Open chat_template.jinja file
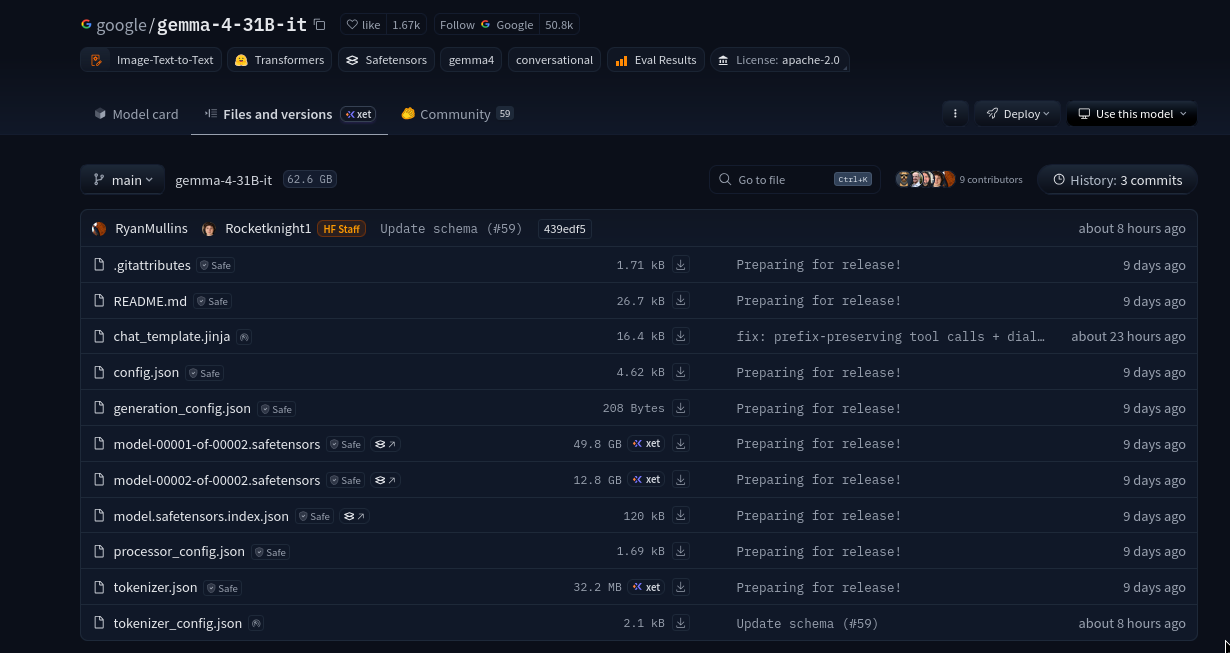This screenshot has width=1230, height=653. pyautogui.click(x=172, y=337)
